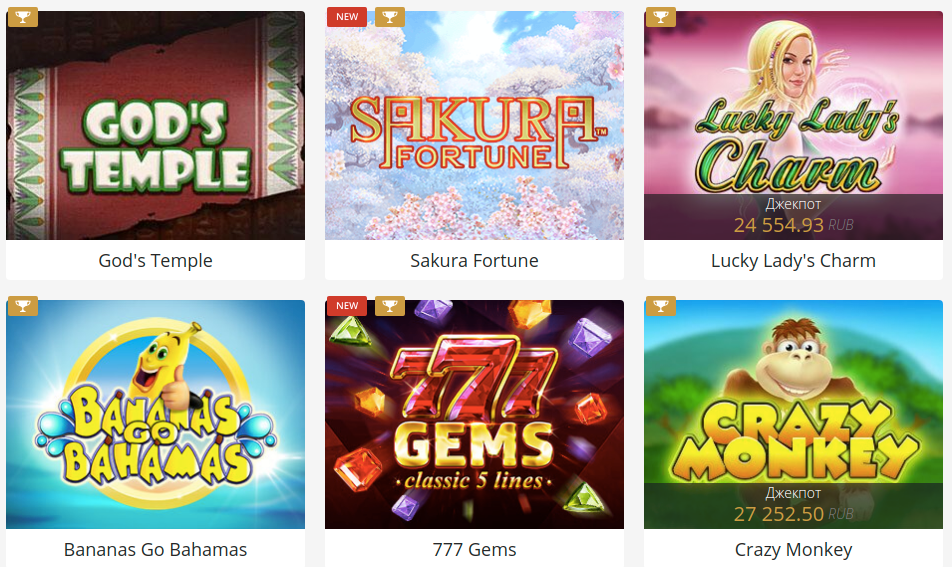The image size is (952, 567).
Task: Open the Bananas Go Bahamas thumbnail
Action: pyautogui.click(x=155, y=414)
